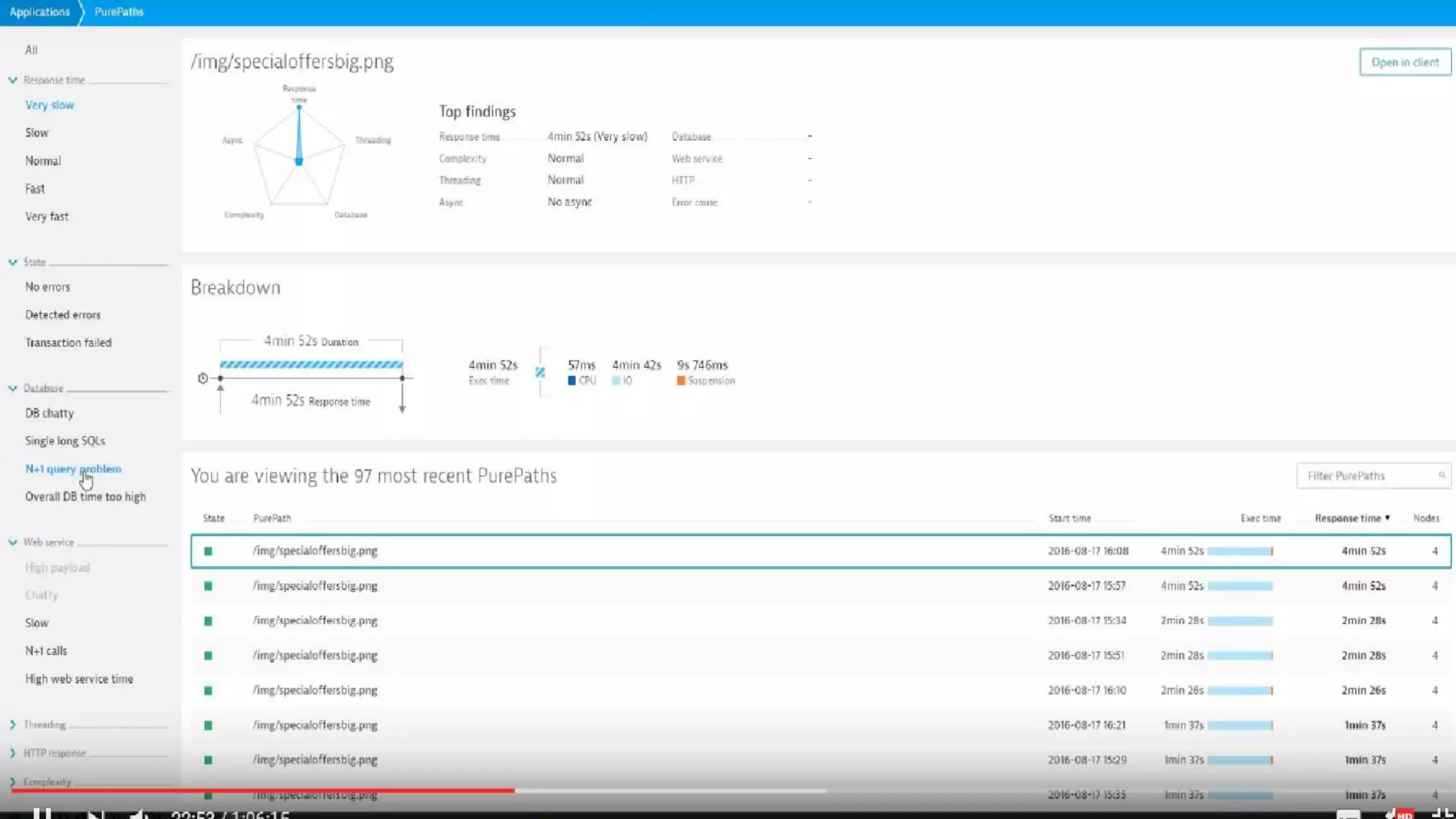Expand the Threading filter section
This screenshot has width=1456, height=819.
coord(13,725)
